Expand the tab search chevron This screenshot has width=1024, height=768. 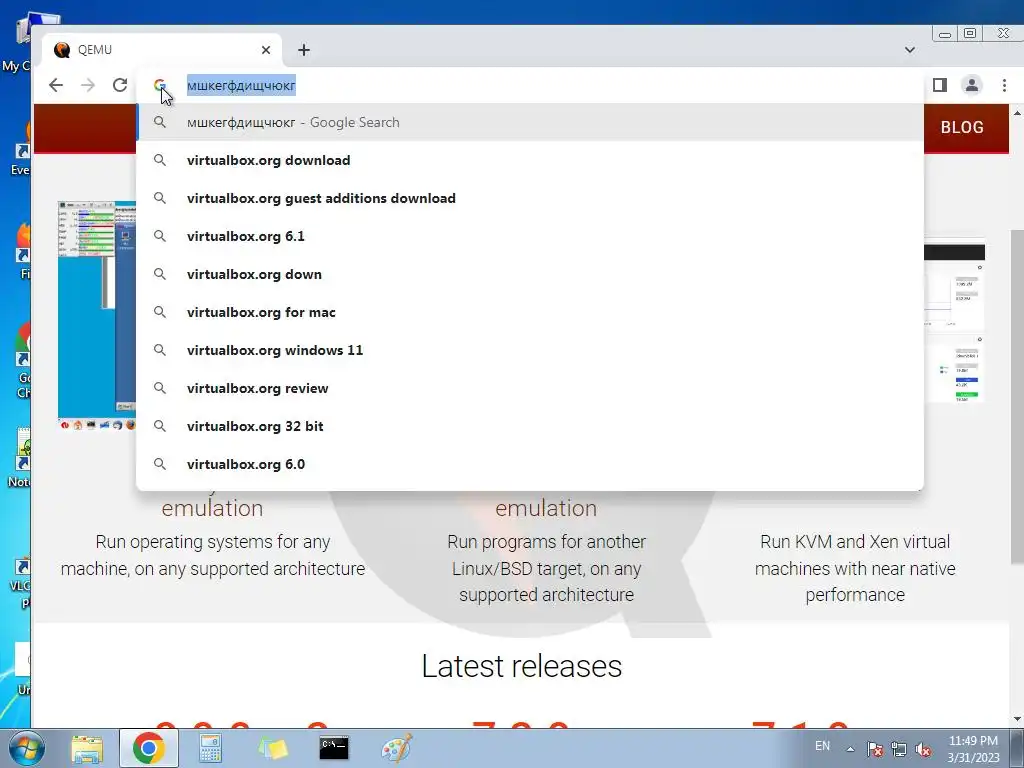(910, 50)
